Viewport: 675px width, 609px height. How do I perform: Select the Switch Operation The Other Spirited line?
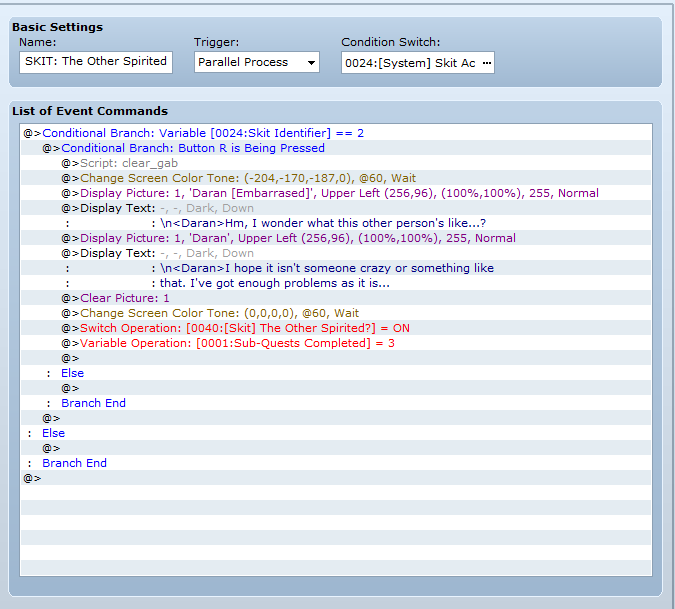pyautogui.click(x=245, y=328)
